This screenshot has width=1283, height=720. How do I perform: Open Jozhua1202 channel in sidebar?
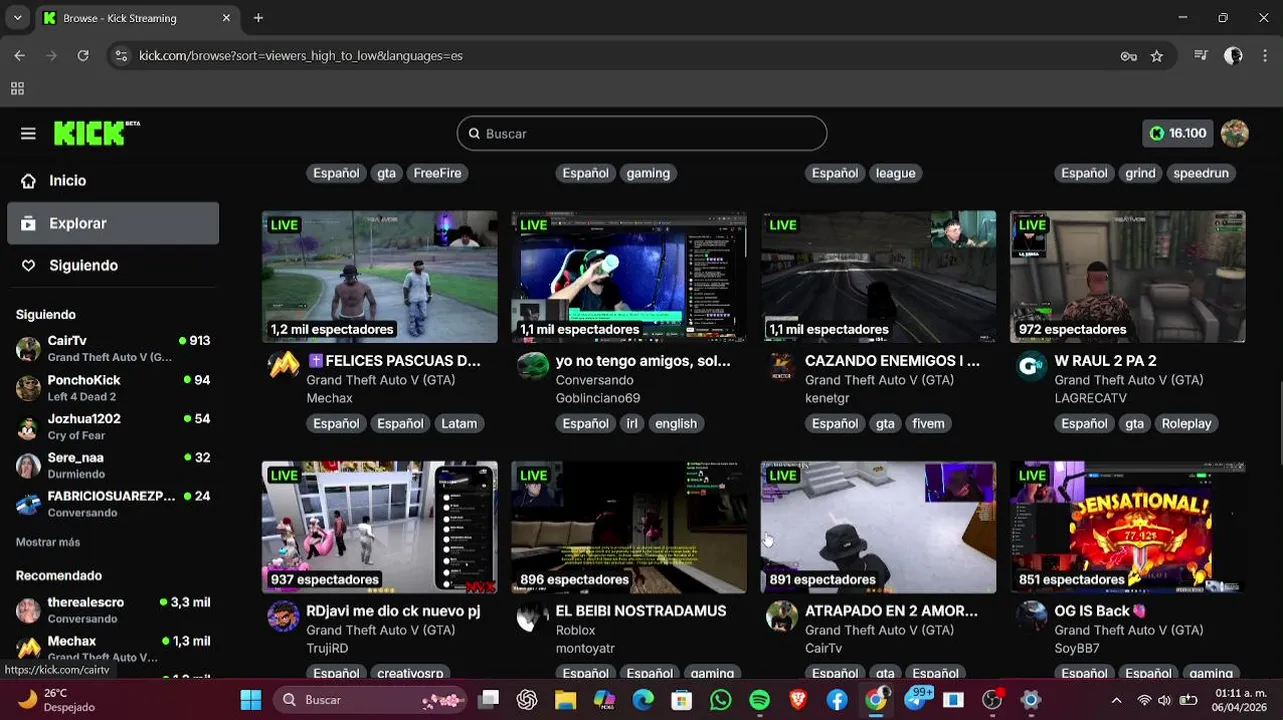click(113, 426)
